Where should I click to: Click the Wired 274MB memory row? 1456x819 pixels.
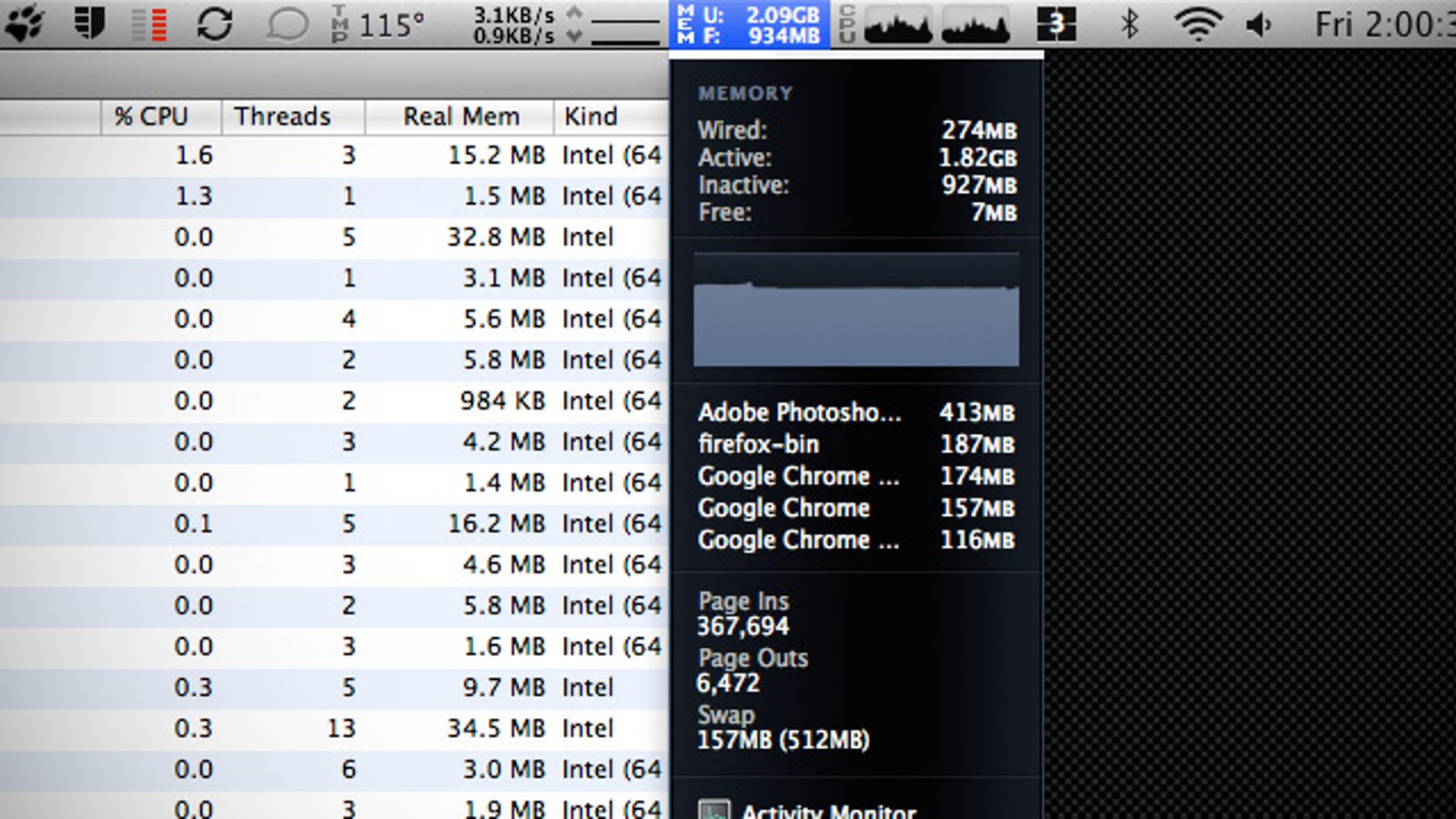point(857,130)
